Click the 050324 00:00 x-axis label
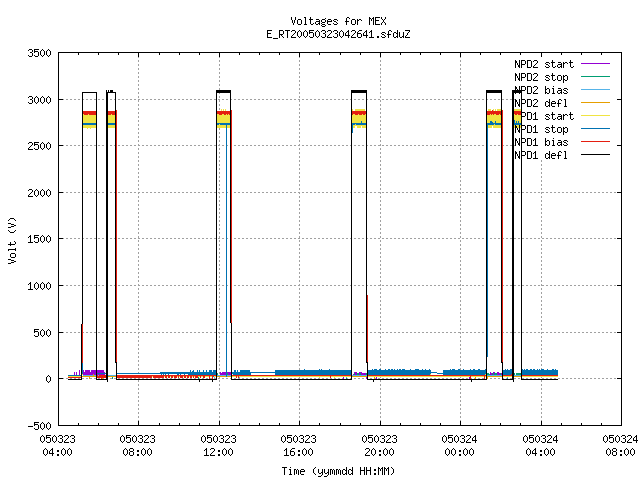640x480 pixels. tap(459, 446)
